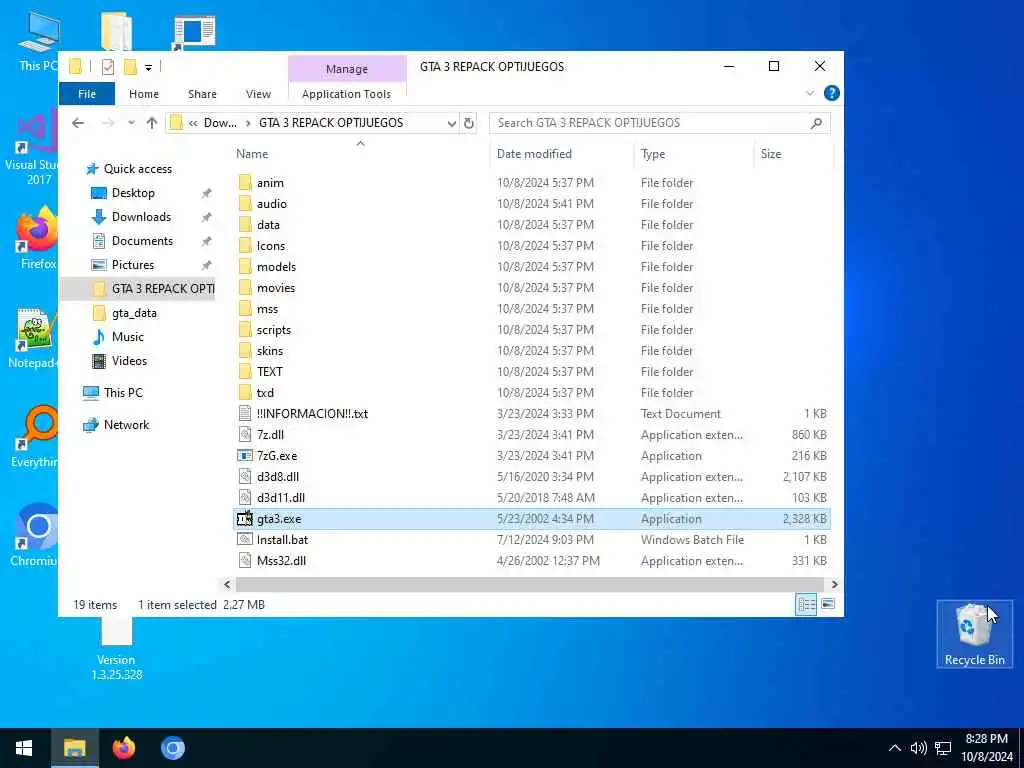Sort by Type column header
The width and height of the screenshot is (1024, 768).
tap(653, 153)
